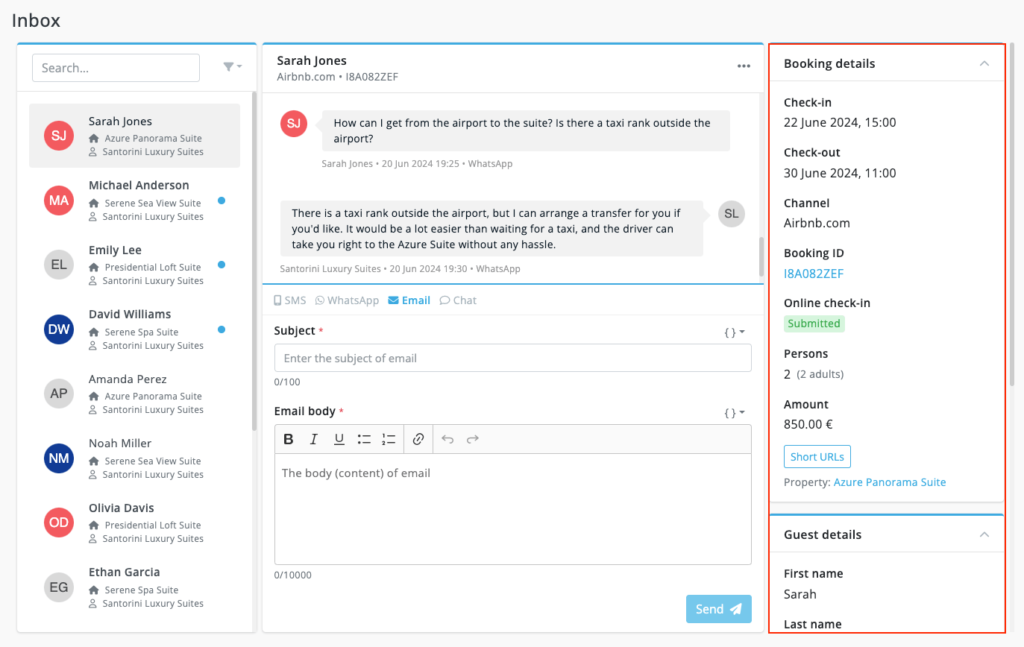Screen dimensions: 1024x647
Task: Click inside the email body text area
Action: pyautogui.click(x=513, y=509)
